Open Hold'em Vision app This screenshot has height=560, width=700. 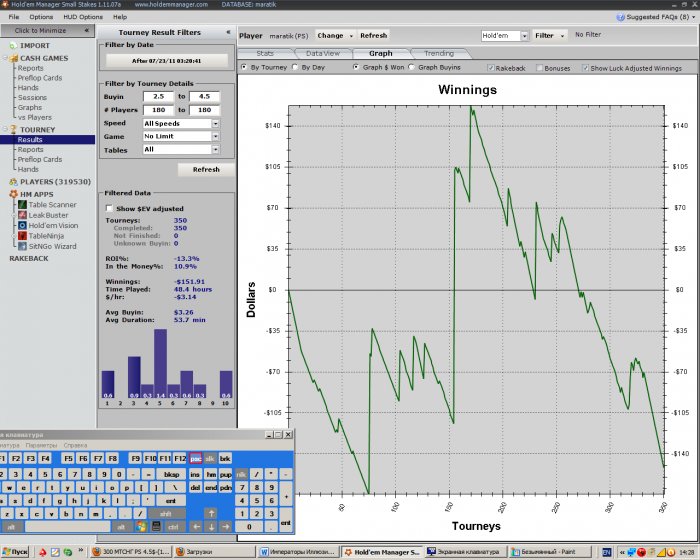tap(52, 225)
